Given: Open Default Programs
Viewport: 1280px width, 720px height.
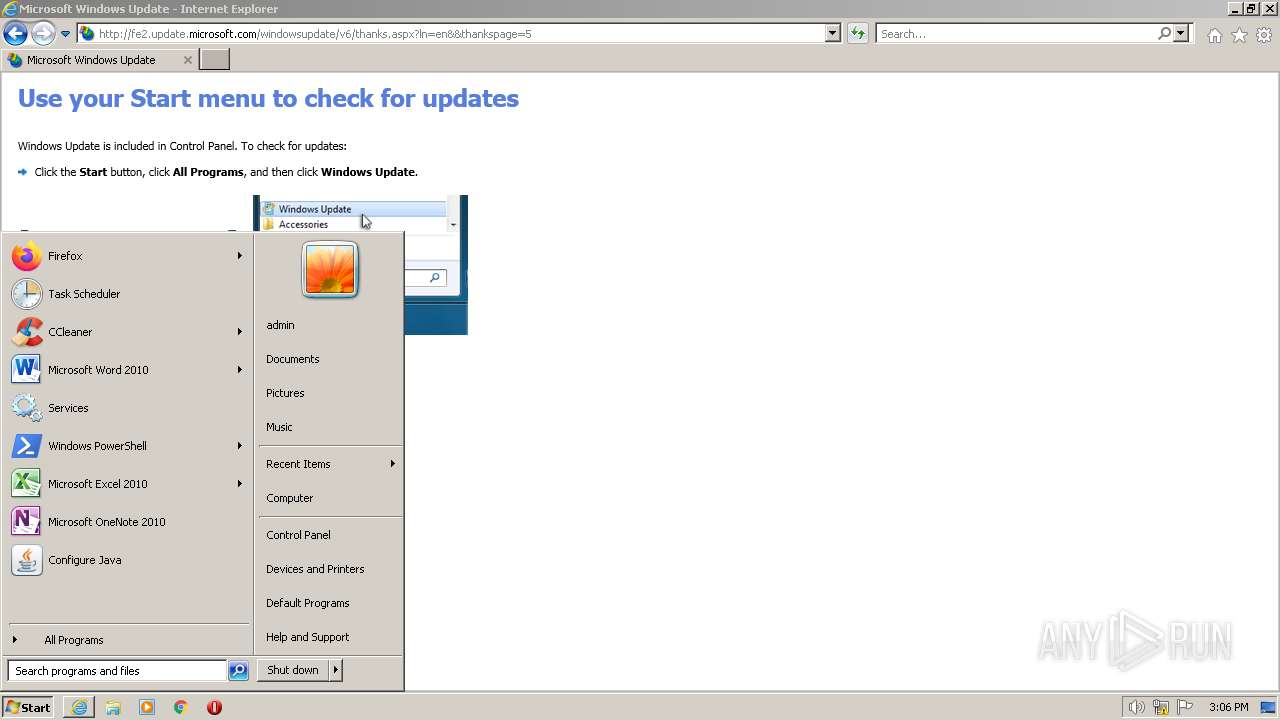Looking at the screenshot, I should (x=330, y=603).
